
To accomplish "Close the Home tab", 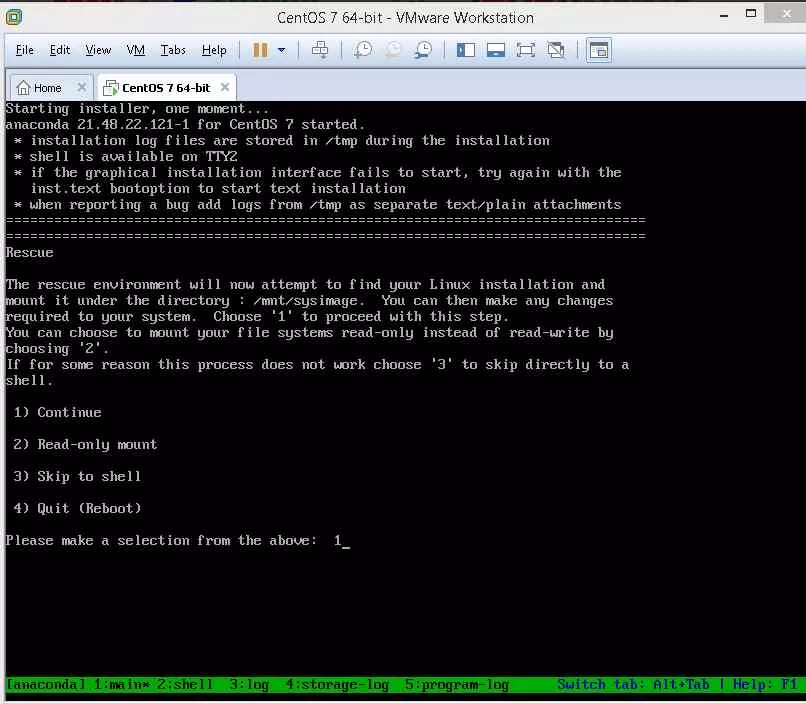I will 82,87.
